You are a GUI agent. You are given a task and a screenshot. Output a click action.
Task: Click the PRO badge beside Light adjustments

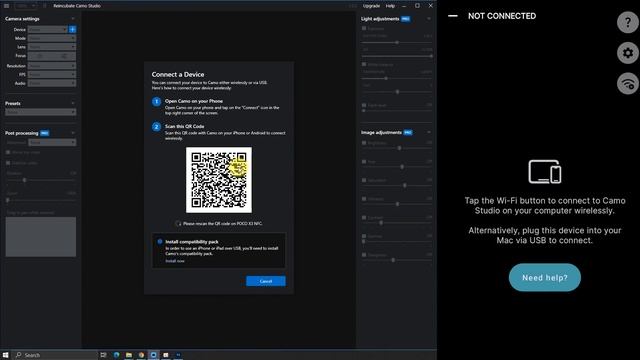point(405,19)
